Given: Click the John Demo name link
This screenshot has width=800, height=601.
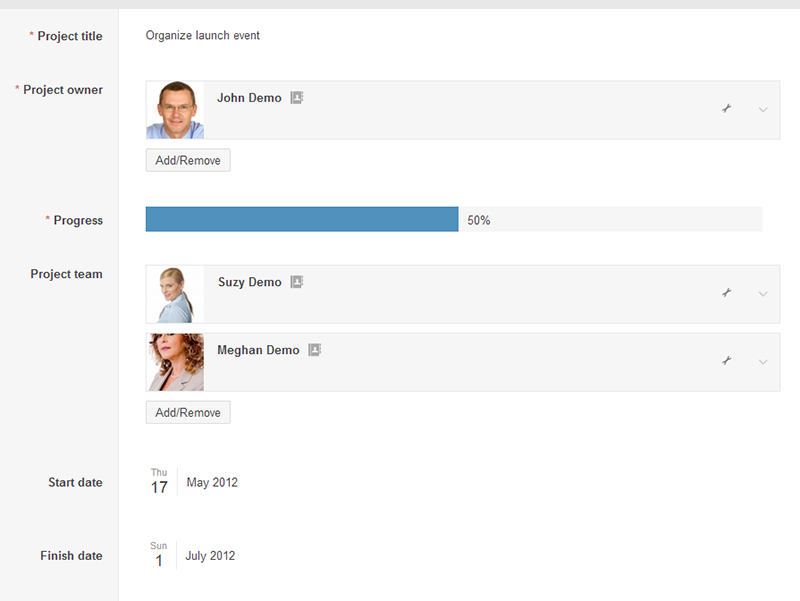Looking at the screenshot, I should [249, 98].
